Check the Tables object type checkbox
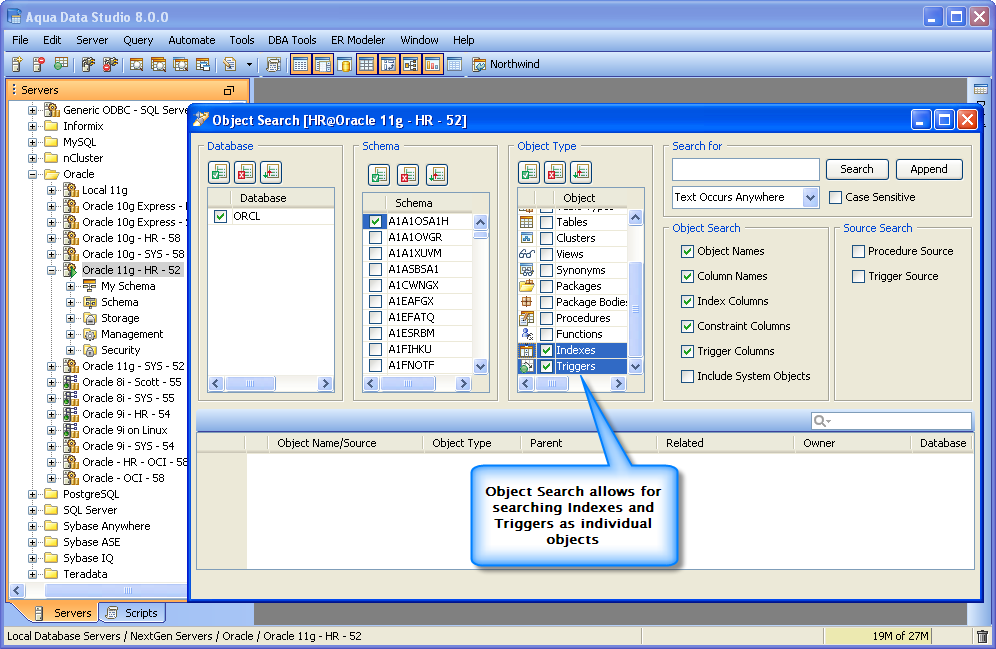Image resolution: width=996 pixels, height=649 pixels. point(546,222)
